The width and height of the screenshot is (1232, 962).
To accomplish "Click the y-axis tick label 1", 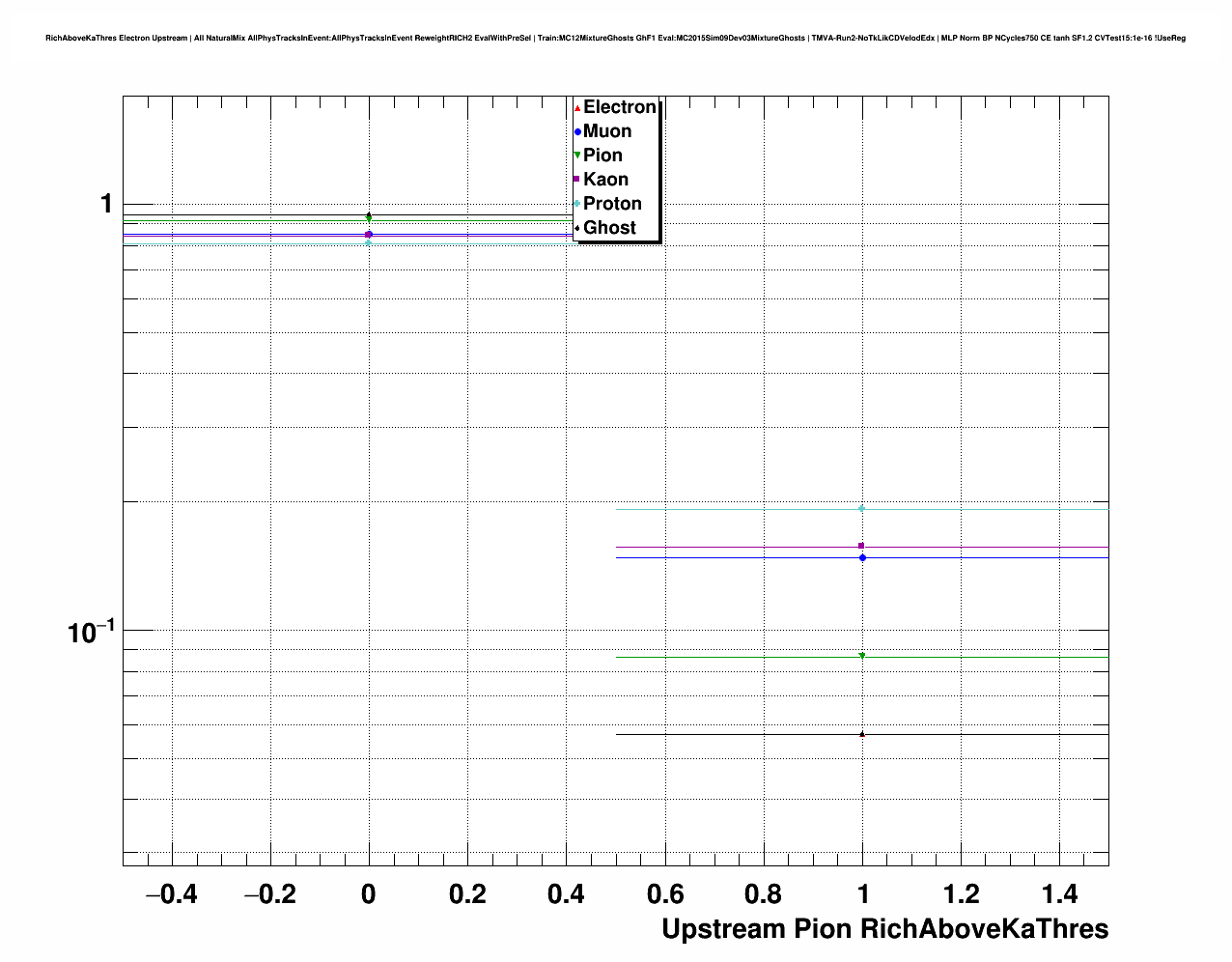I will click(x=106, y=204).
